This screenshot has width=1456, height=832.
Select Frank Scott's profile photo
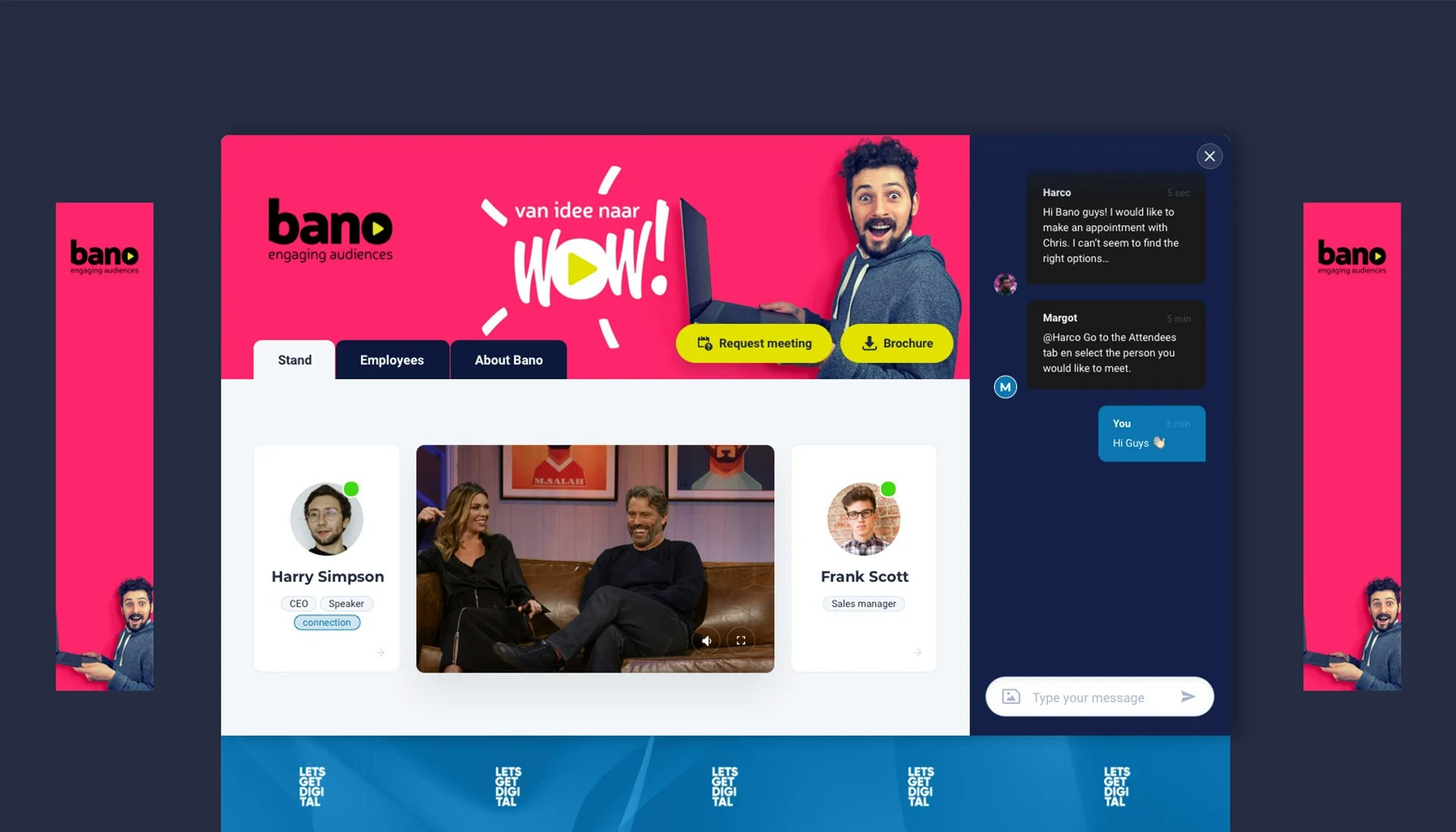pos(864,519)
